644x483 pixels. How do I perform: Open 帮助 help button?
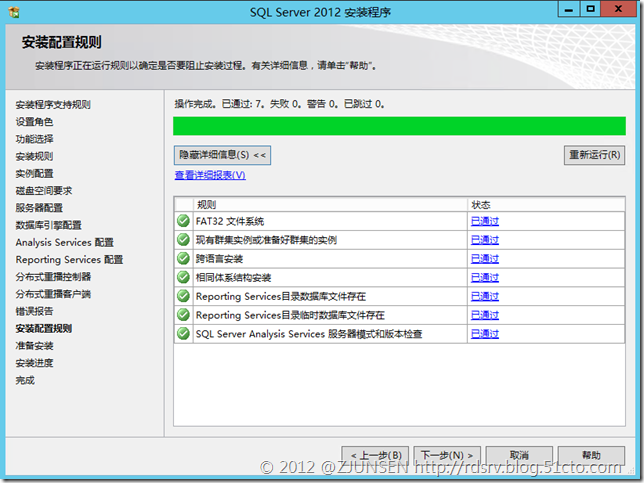coord(591,455)
